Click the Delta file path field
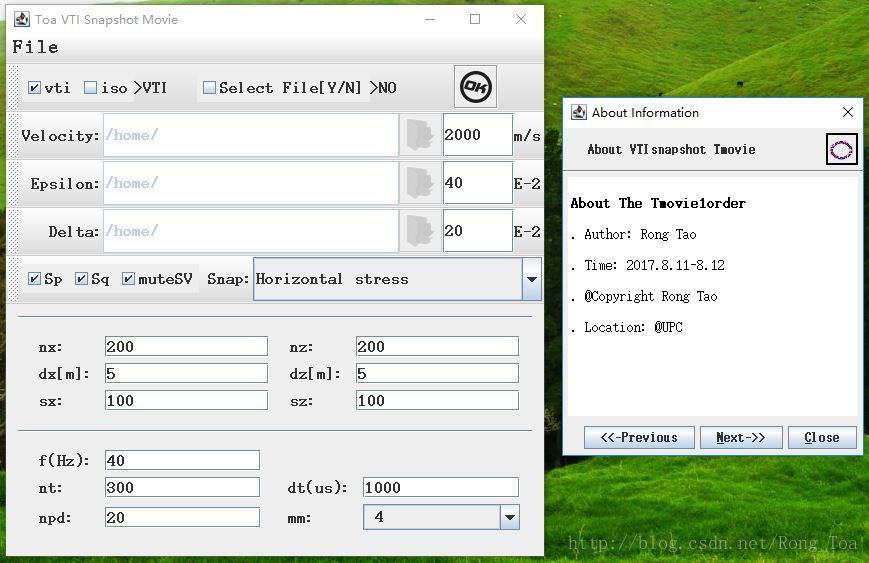The image size is (869, 563). coord(251,231)
